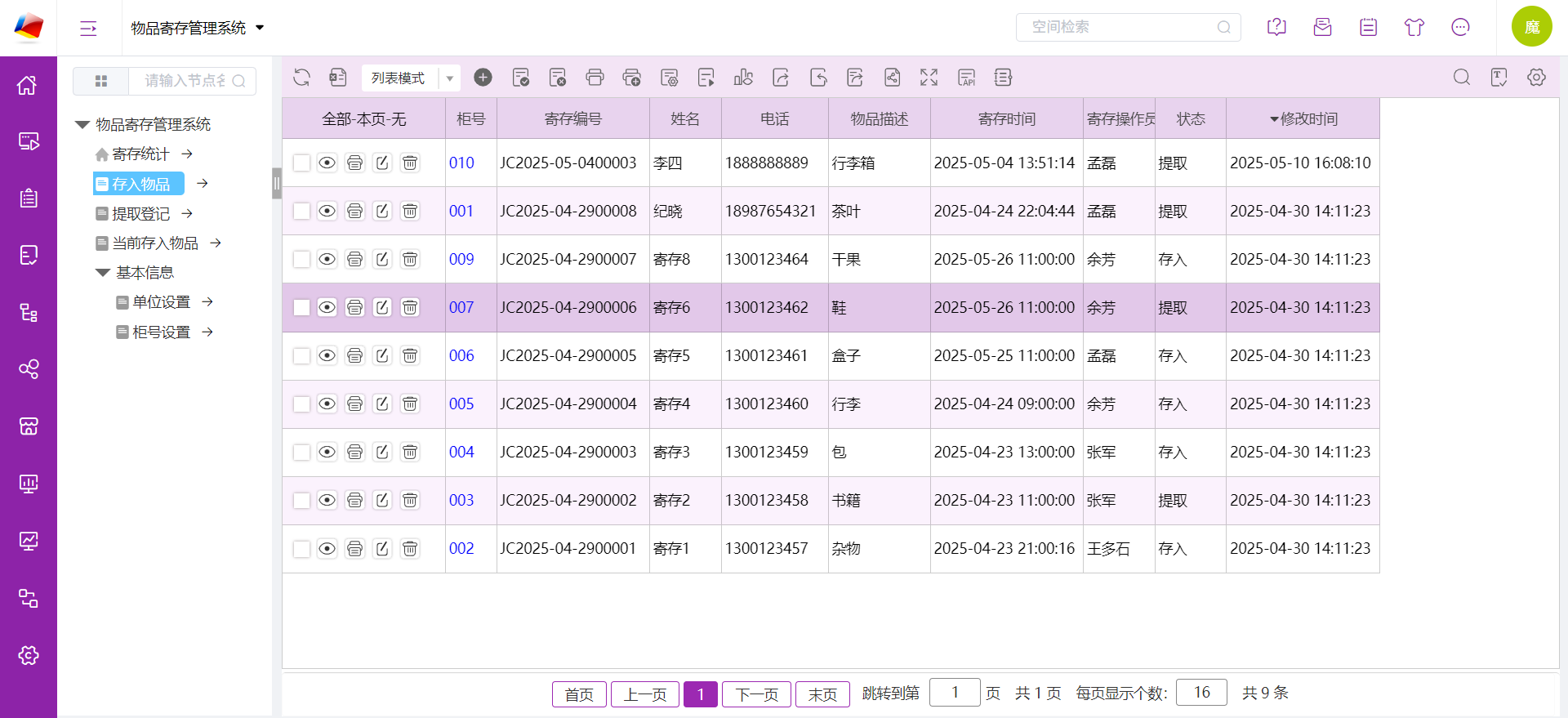1568x718 pixels.
Task: Click the arrow next to 寄存统计
Action: point(187,154)
